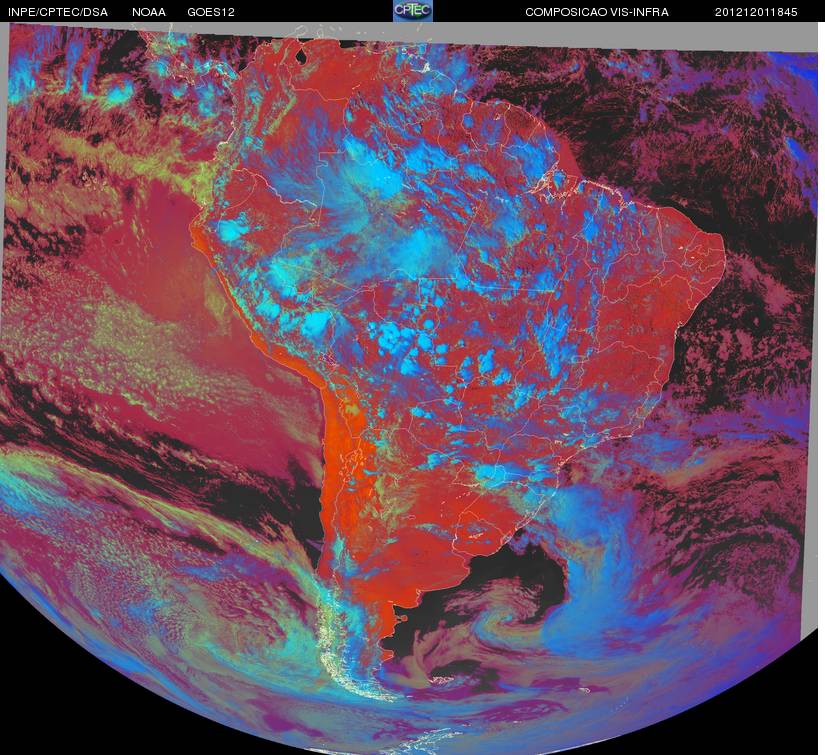Click the INPE/CPTEC/DSA header text
Viewport: 825px width, 755px height.
[58, 12]
